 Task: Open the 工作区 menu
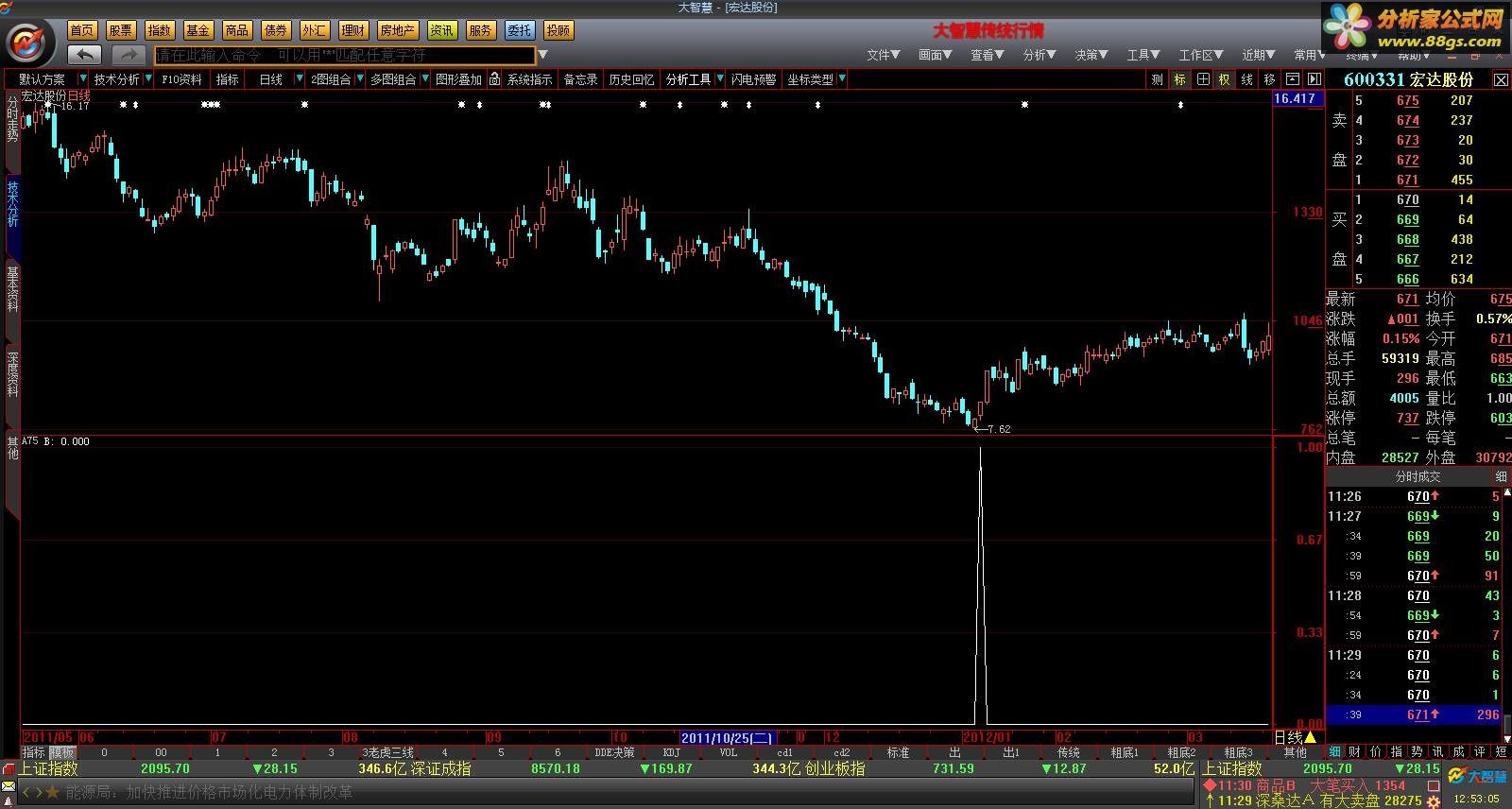1201,55
